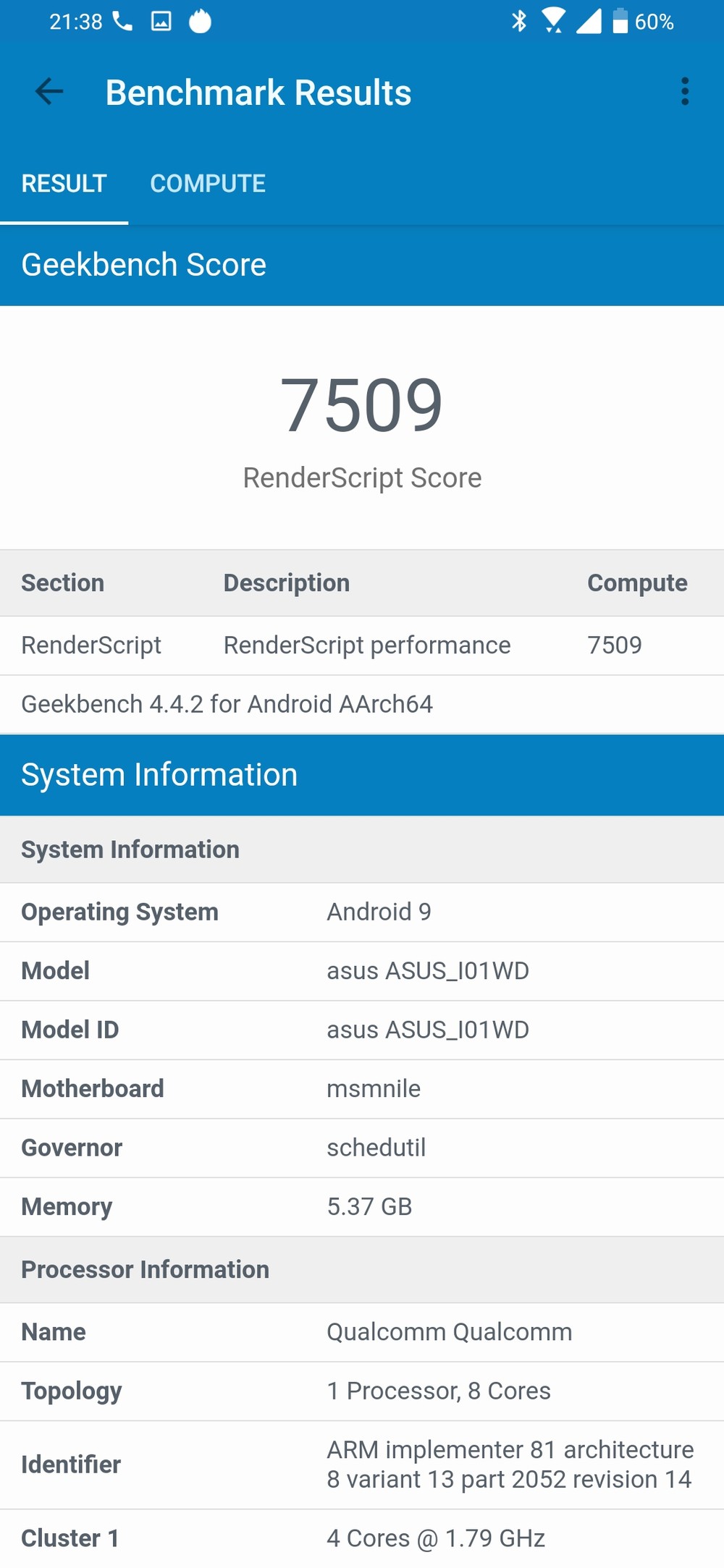Tap the Topology label
The width and height of the screenshot is (724, 1568).
(x=72, y=1391)
